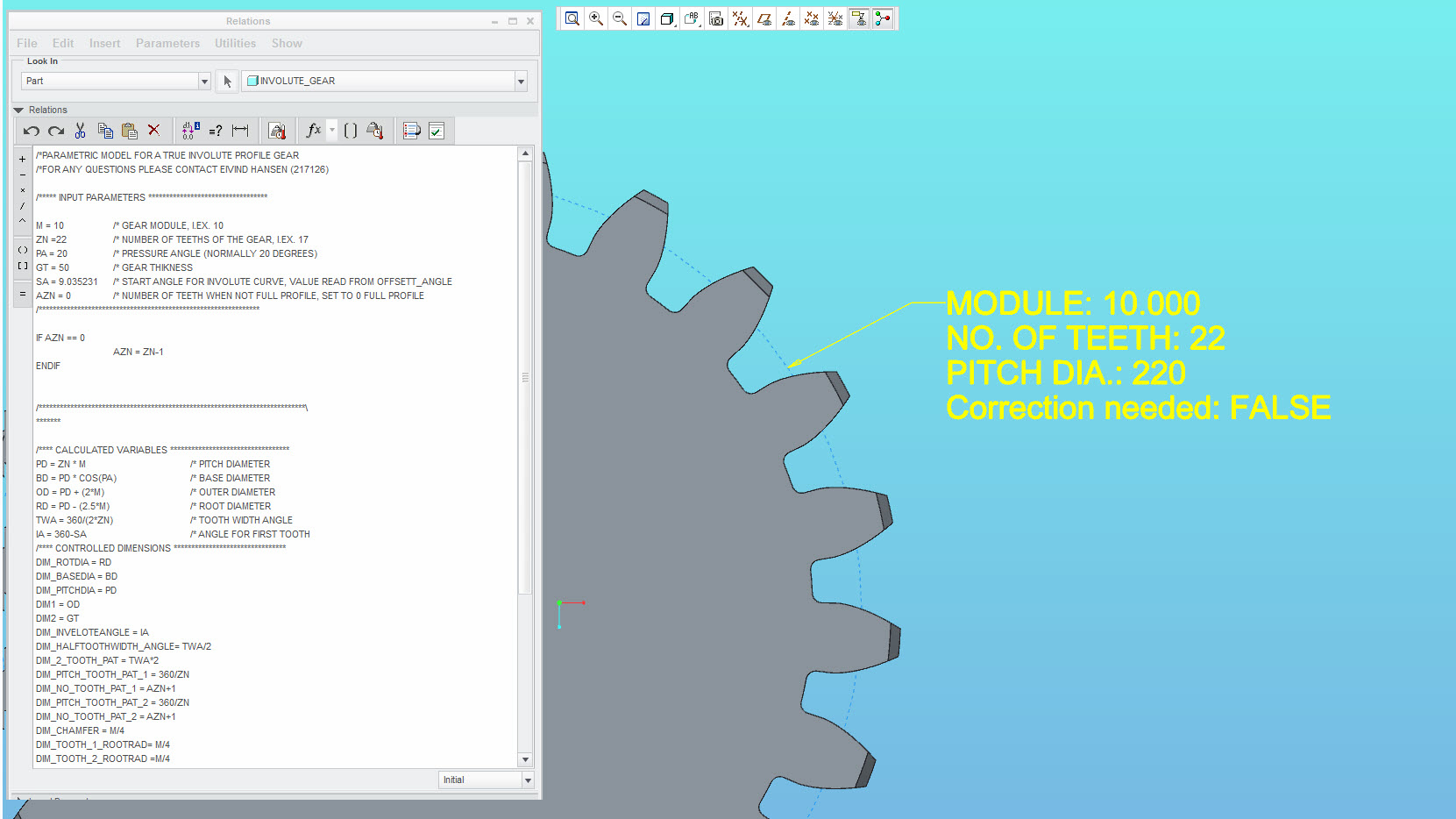1456x819 pixels.
Task: Click the sort relations icon
Action: pyautogui.click(x=412, y=131)
